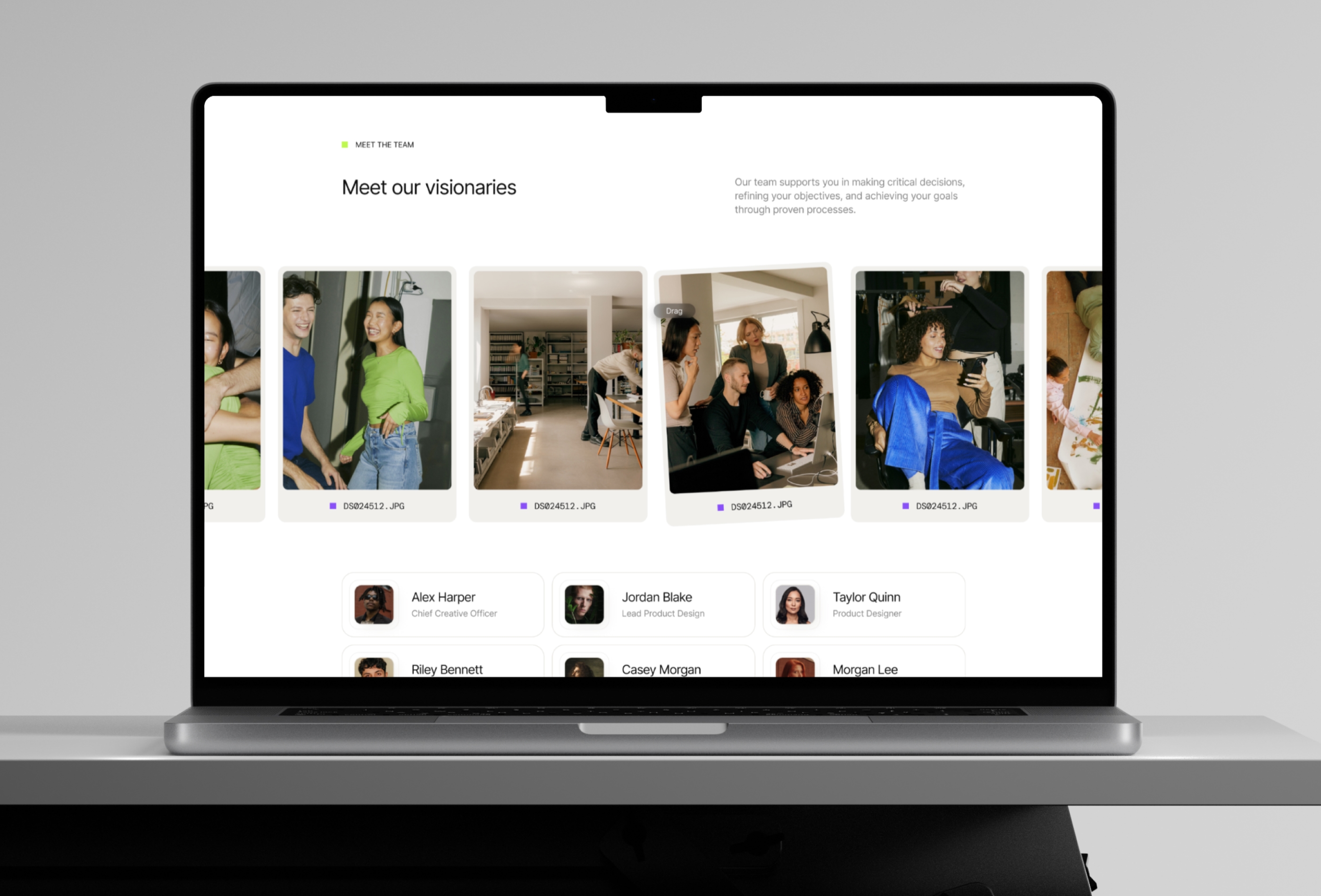
Task: Click Alex Harper's avatar icon
Action: [x=375, y=603]
